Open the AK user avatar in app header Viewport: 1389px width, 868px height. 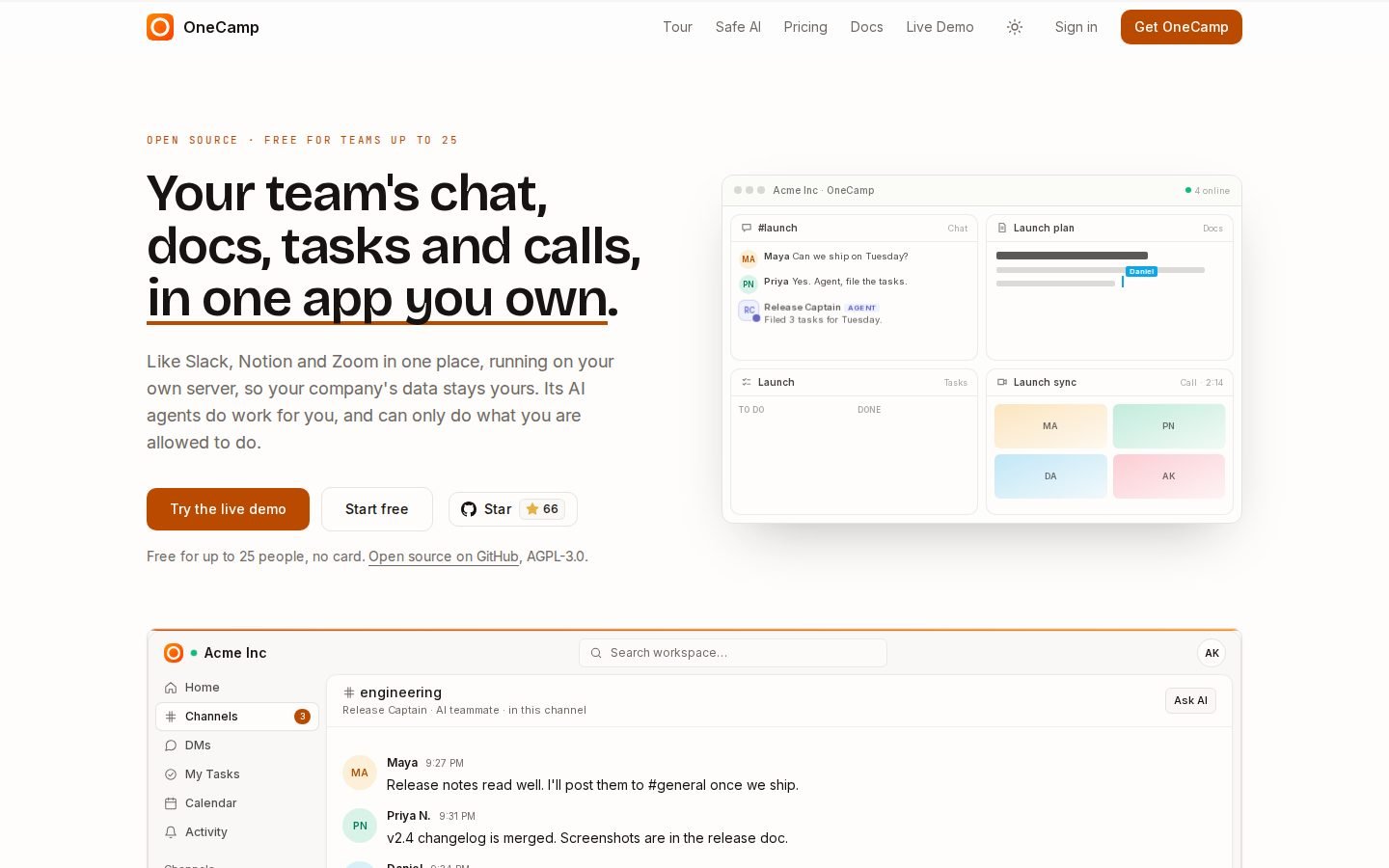pos(1212,653)
